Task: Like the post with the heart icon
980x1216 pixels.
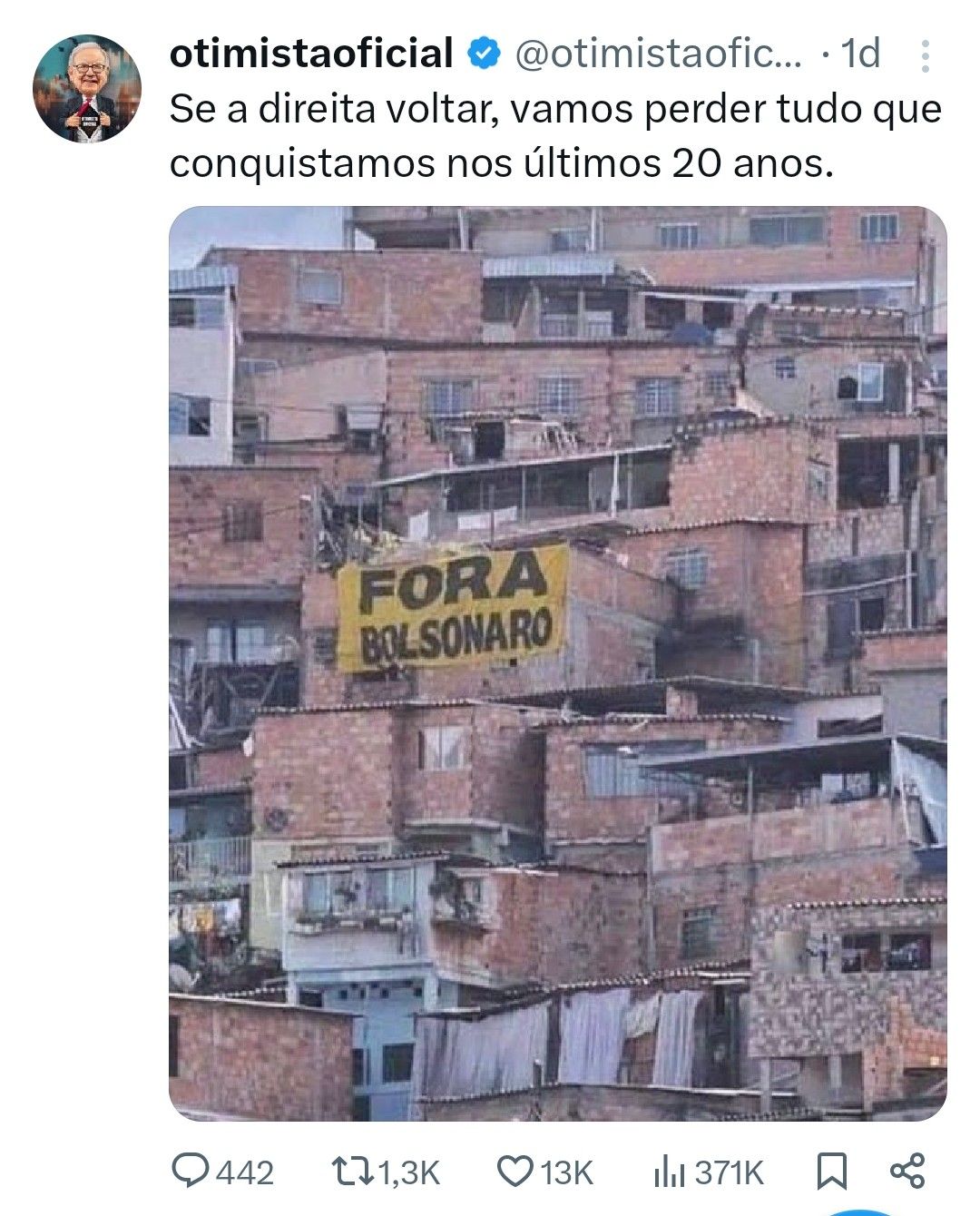Action: pyautogui.click(x=517, y=1172)
